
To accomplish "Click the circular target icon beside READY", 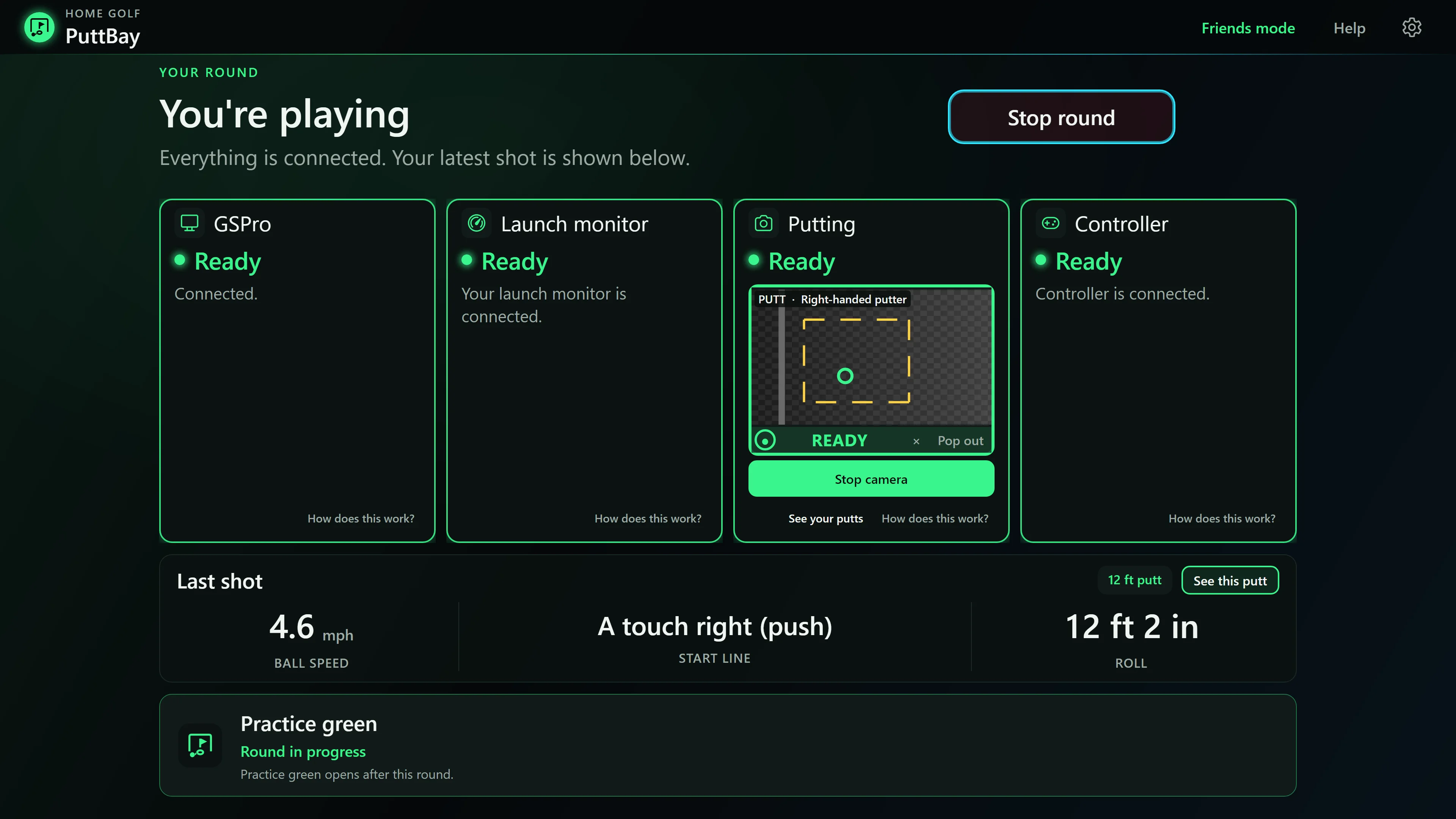I will pyautogui.click(x=765, y=440).
